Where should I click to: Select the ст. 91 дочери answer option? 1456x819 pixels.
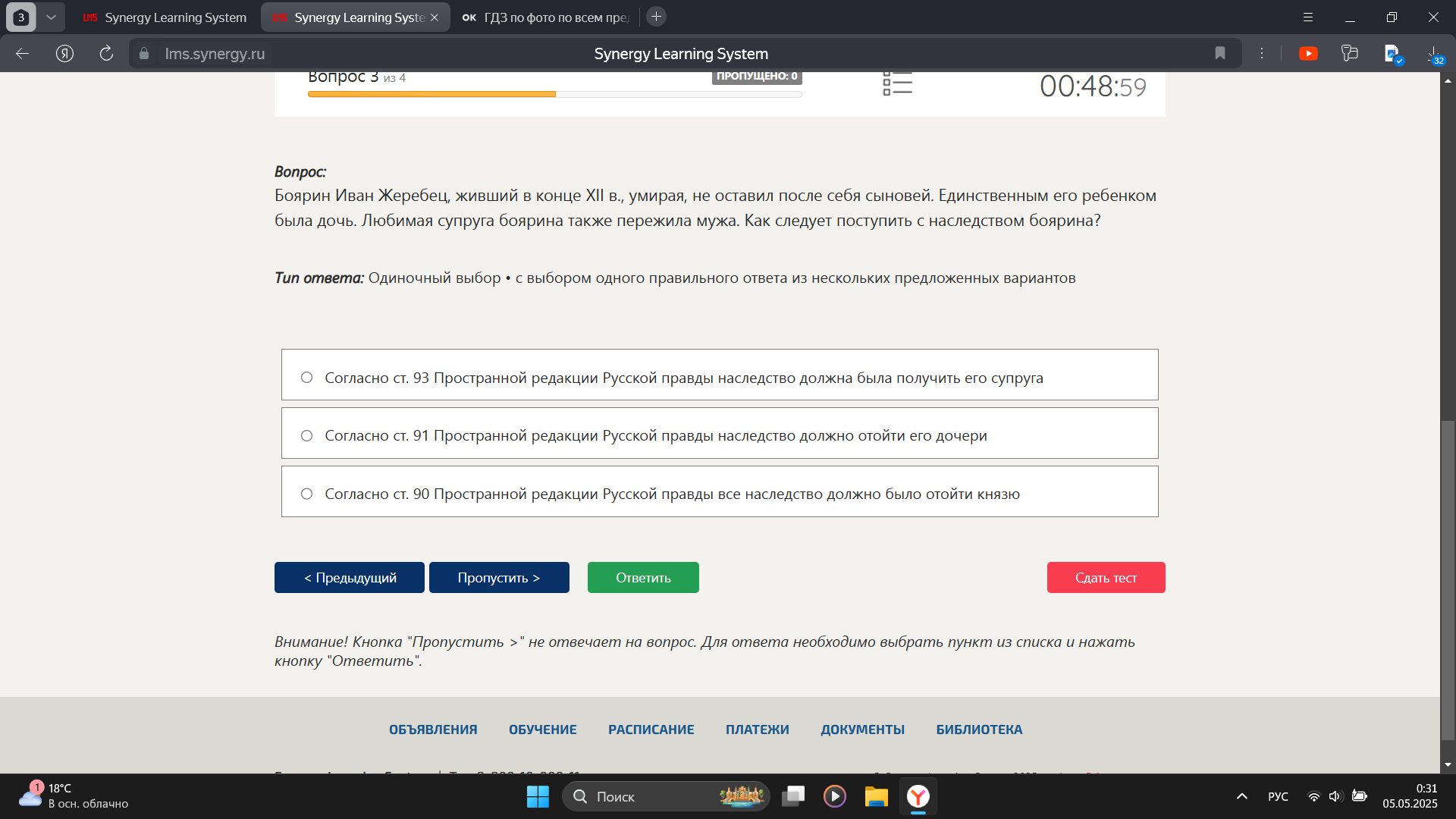pos(720,433)
